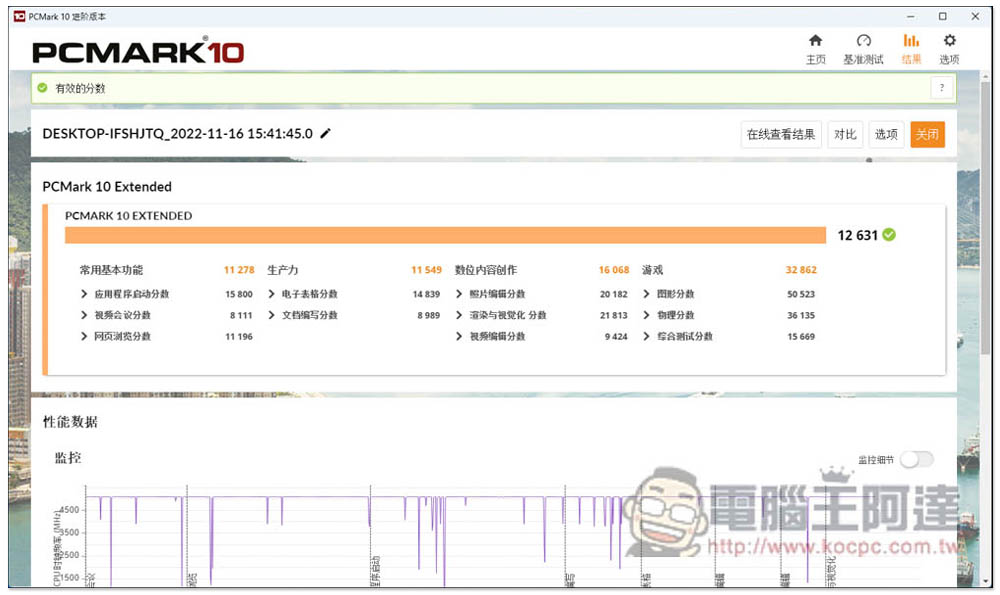Click the 有效的分数 green check icon

(x=42, y=88)
